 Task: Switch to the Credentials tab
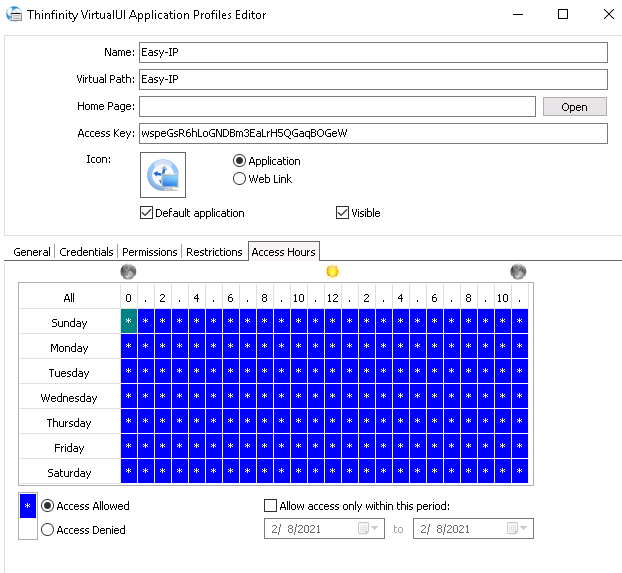tap(86, 252)
